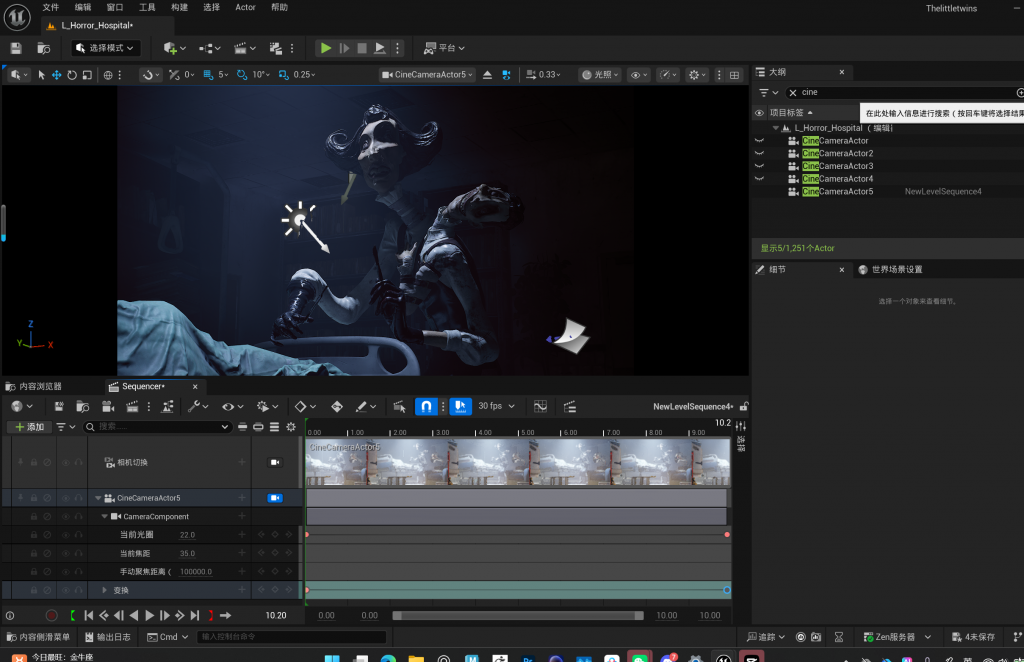Click the green Play in editor button
The image size is (1024, 662).
point(325,48)
